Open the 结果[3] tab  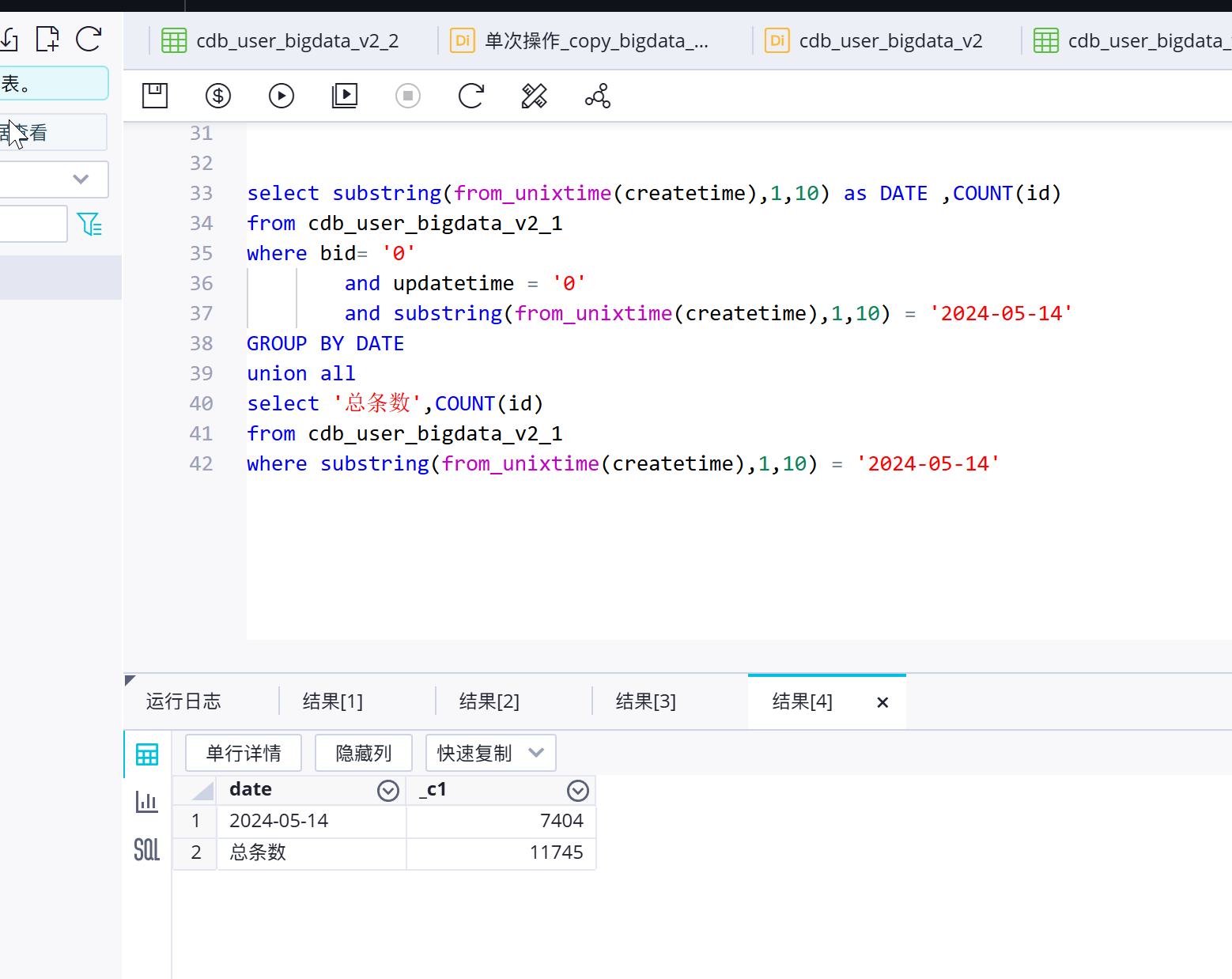[x=646, y=701]
